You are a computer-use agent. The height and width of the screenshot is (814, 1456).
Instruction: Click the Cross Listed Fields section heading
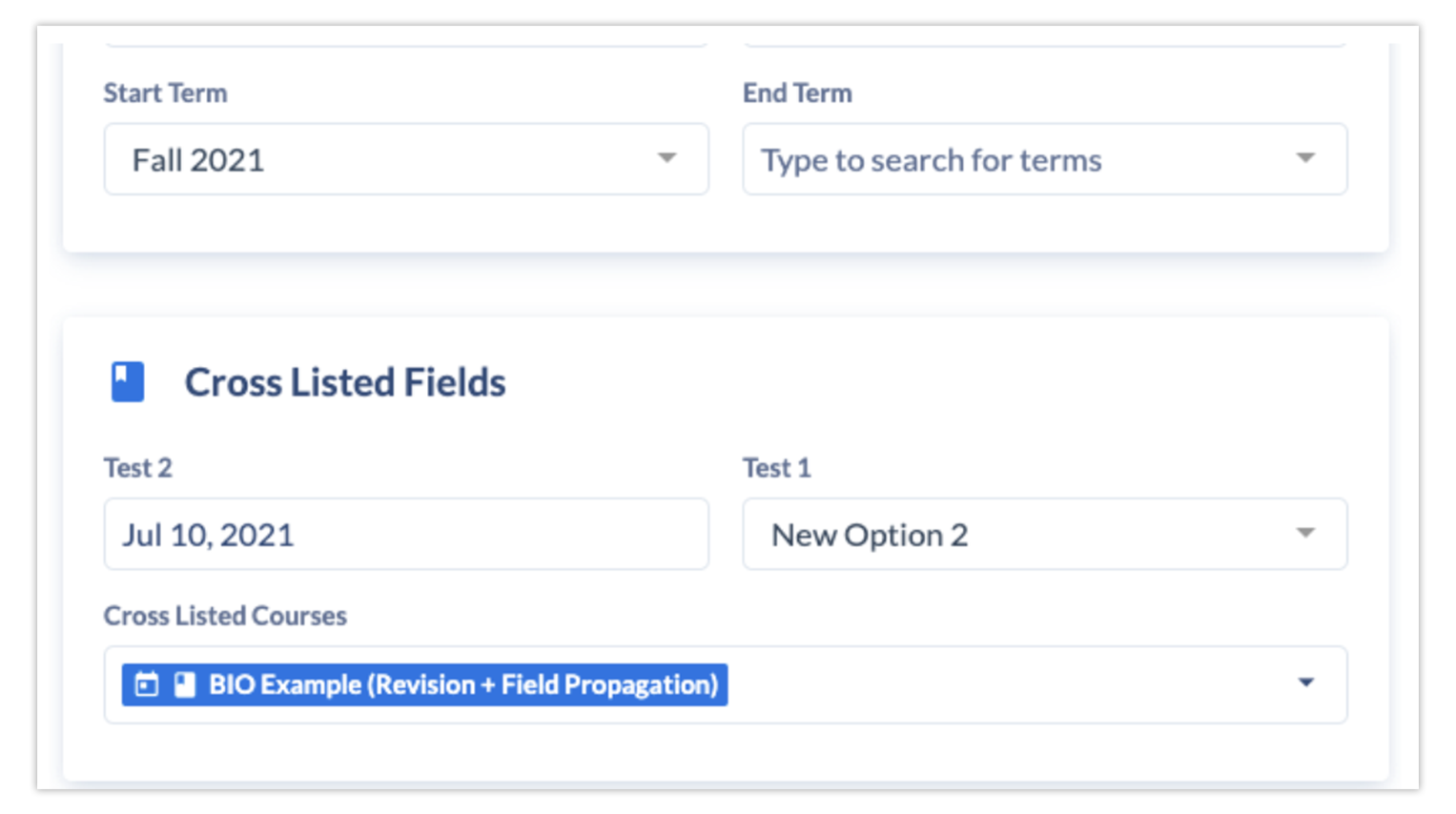point(345,382)
